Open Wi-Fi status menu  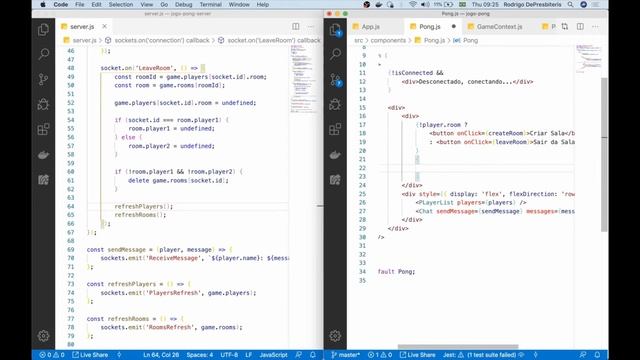413,4
